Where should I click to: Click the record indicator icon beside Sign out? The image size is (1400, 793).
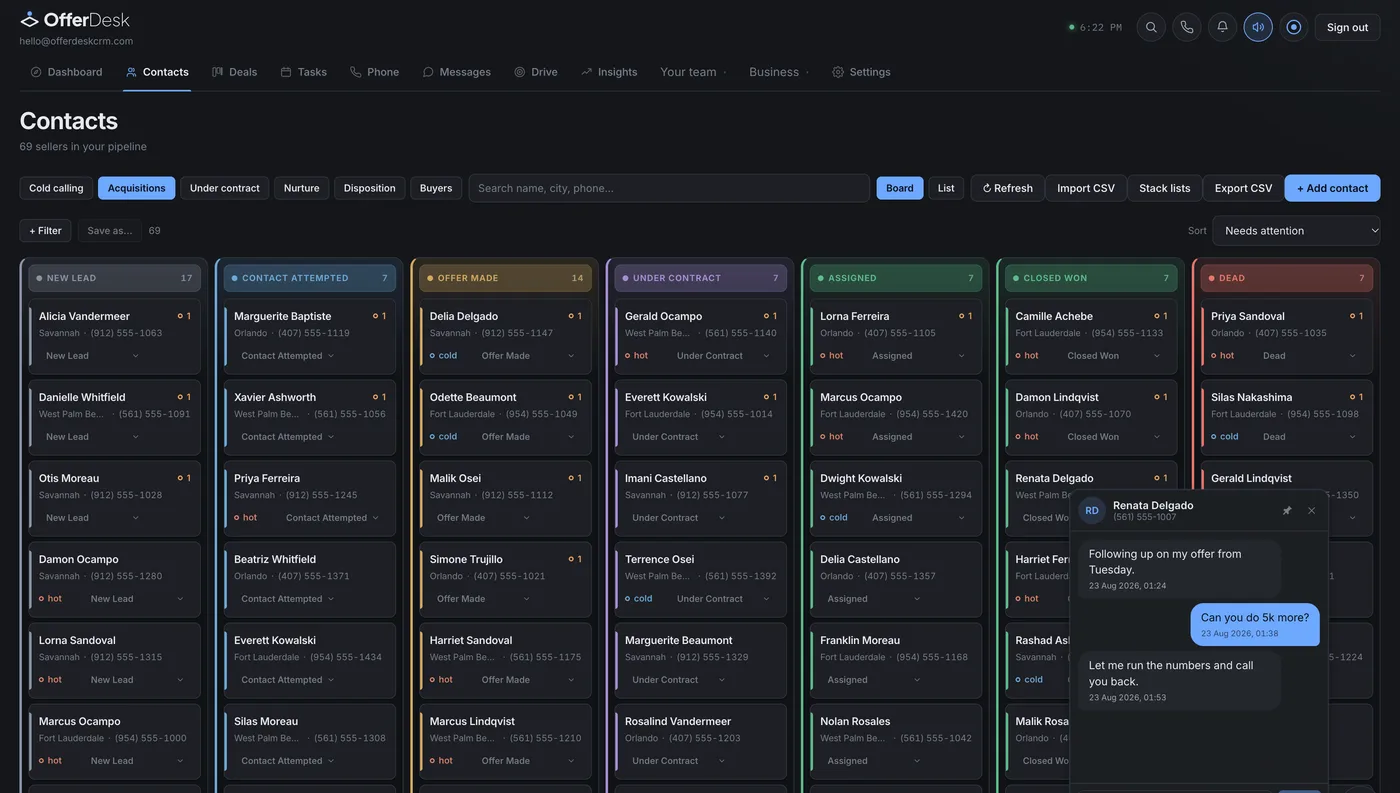pos(1294,27)
